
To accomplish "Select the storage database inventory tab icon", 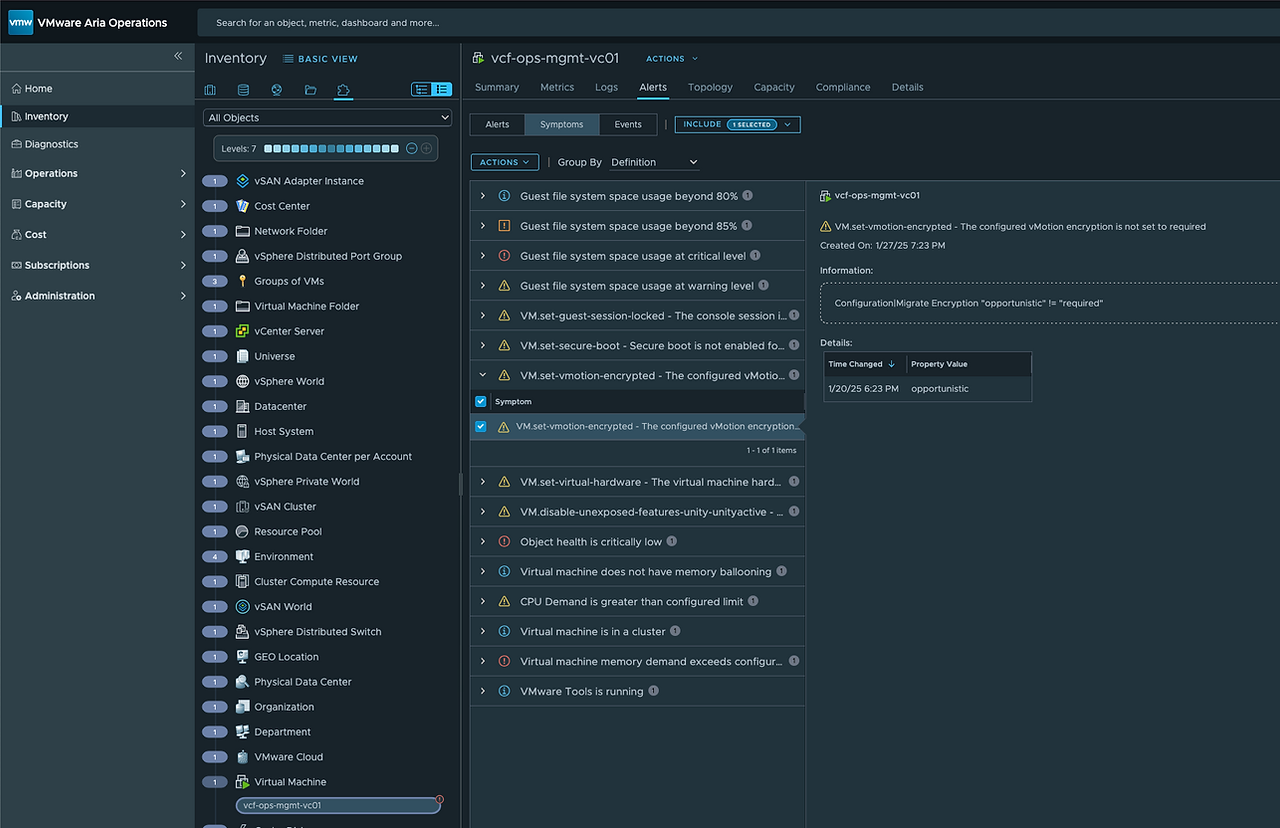I will (243, 90).
